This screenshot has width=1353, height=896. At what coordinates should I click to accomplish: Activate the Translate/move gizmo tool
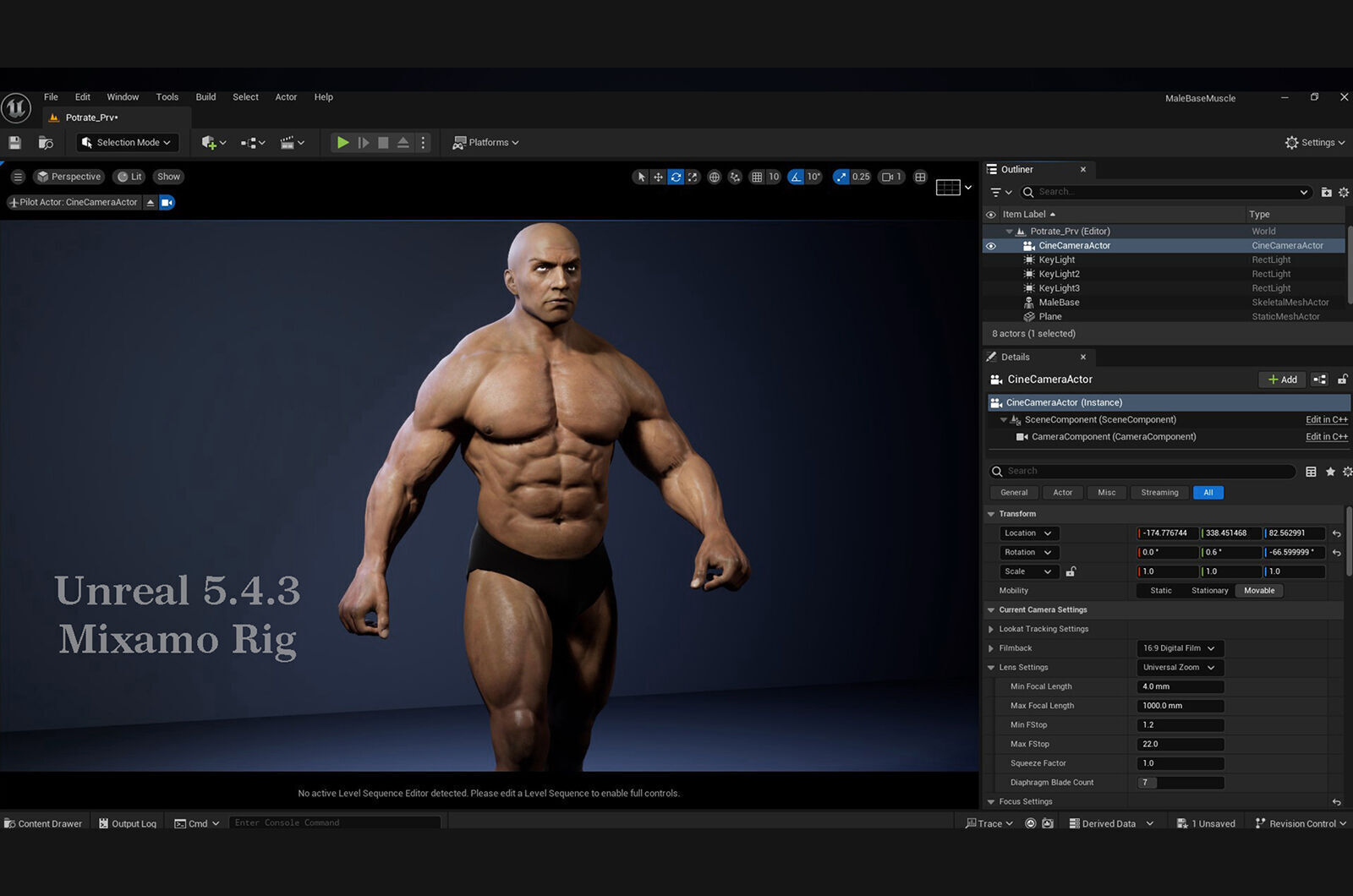tap(658, 177)
